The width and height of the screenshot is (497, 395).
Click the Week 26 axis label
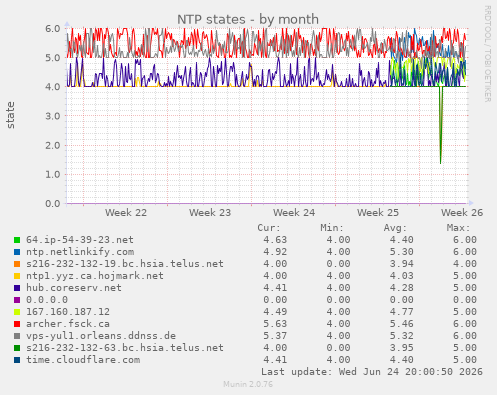[x=462, y=213]
